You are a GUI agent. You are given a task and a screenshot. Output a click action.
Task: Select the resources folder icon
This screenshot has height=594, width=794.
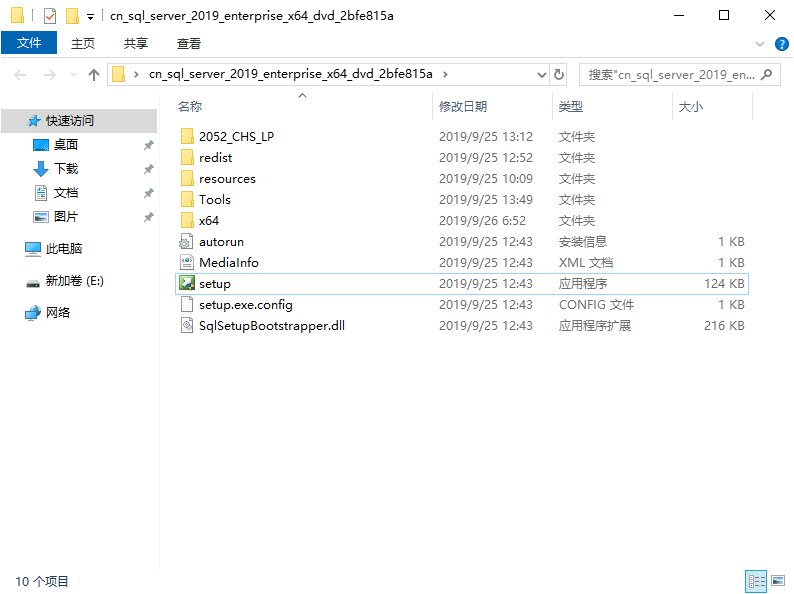click(x=187, y=179)
